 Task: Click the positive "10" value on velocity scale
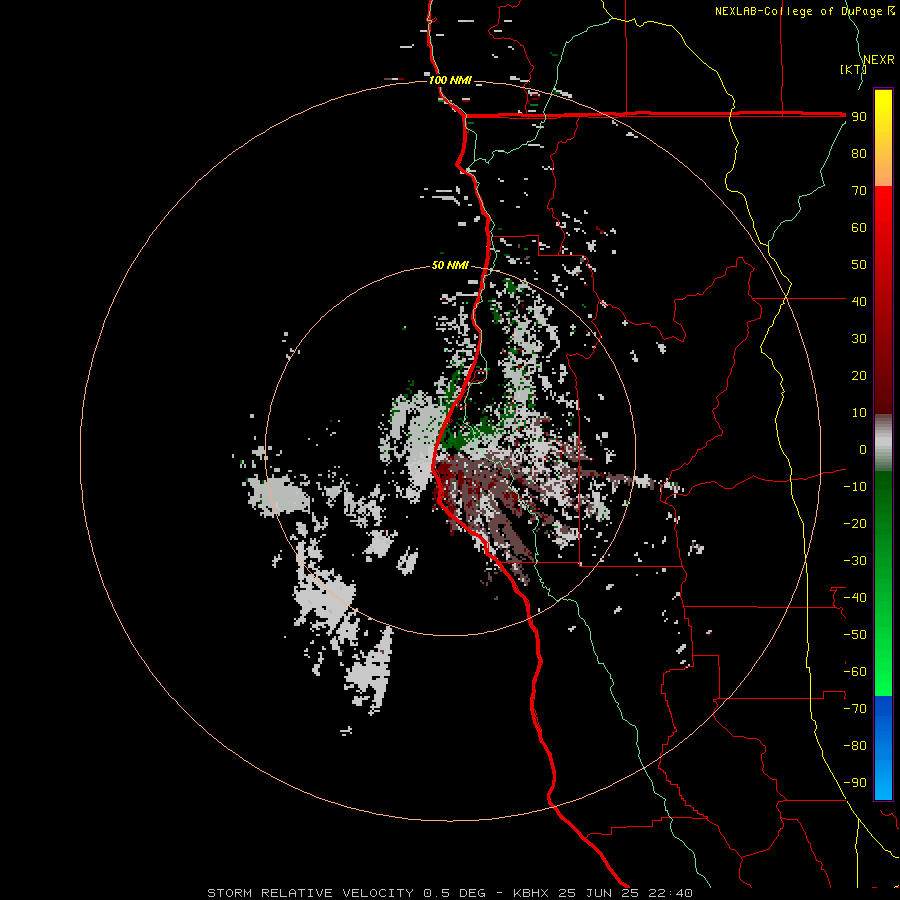pos(859,413)
